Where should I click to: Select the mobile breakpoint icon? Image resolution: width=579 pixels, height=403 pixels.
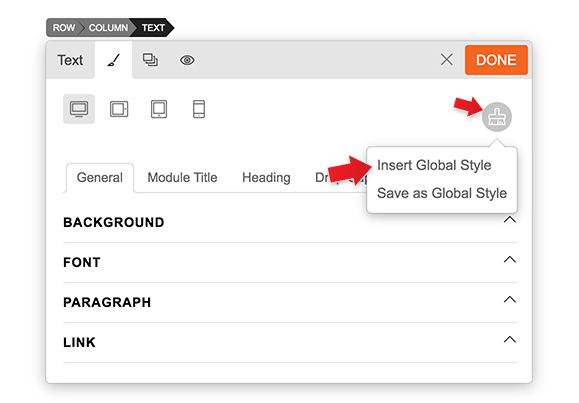click(x=199, y=109)
